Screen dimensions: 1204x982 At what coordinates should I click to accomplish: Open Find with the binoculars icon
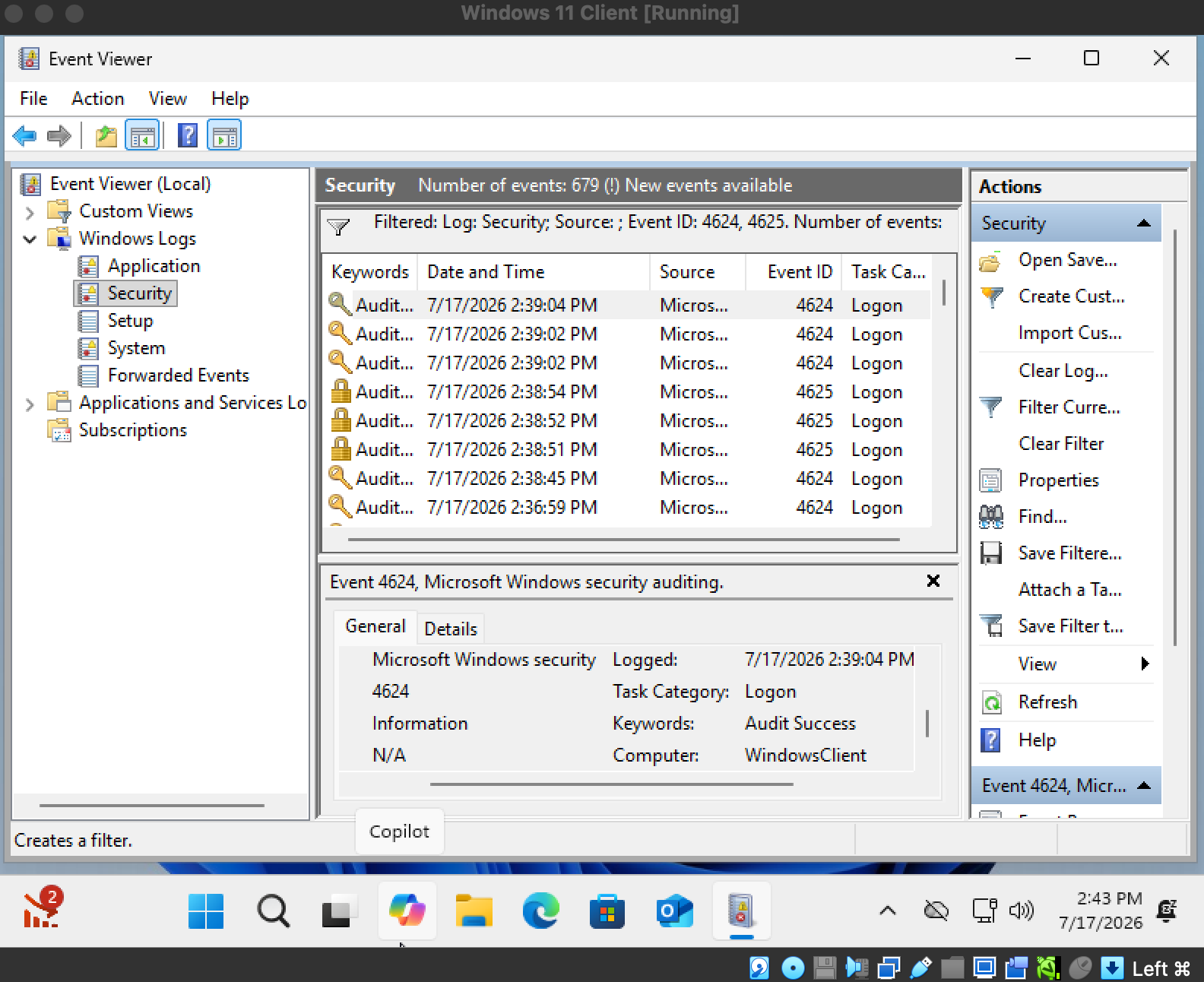pos(990,517)
